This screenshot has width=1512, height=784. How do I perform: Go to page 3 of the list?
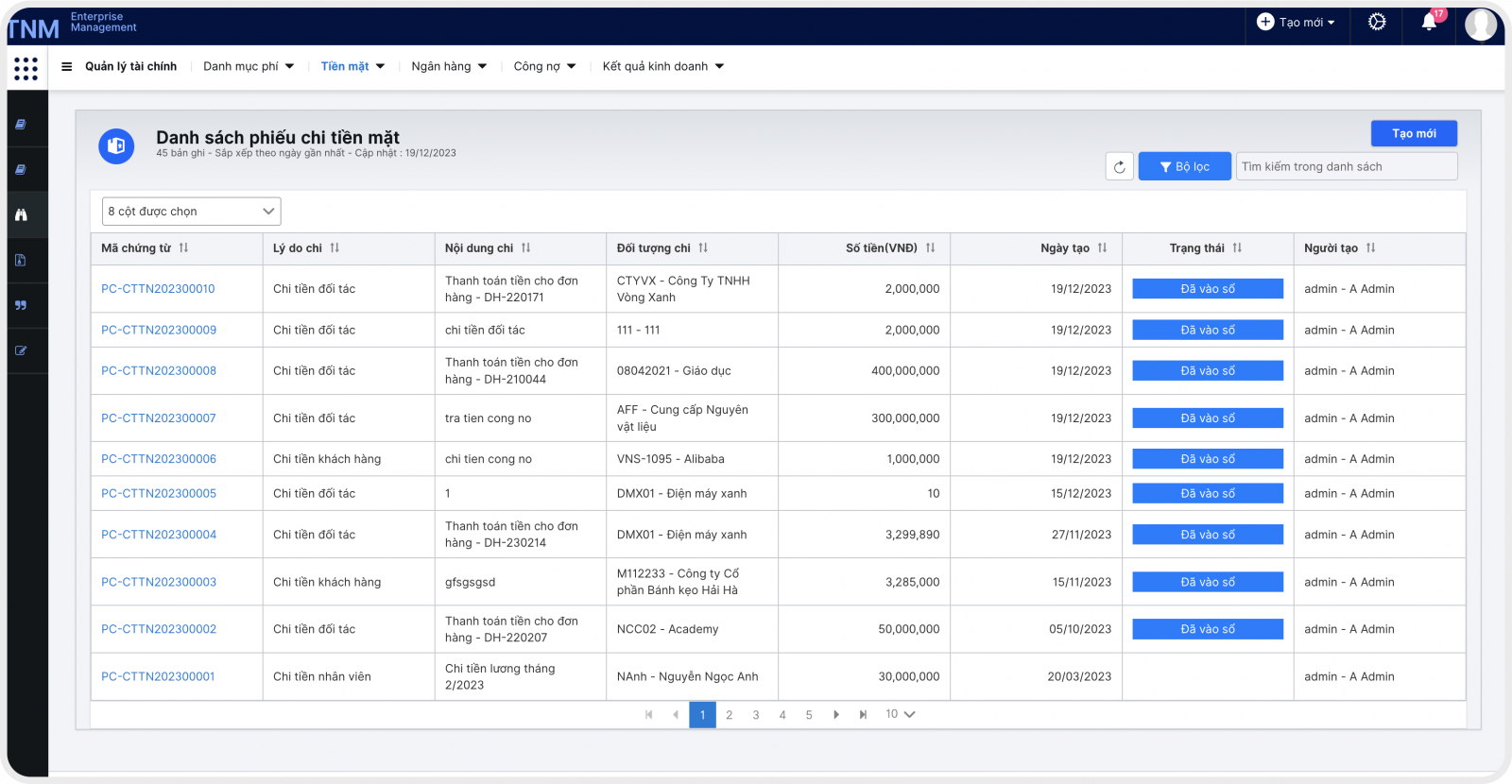pyautogui.click(x=756, y=715)
